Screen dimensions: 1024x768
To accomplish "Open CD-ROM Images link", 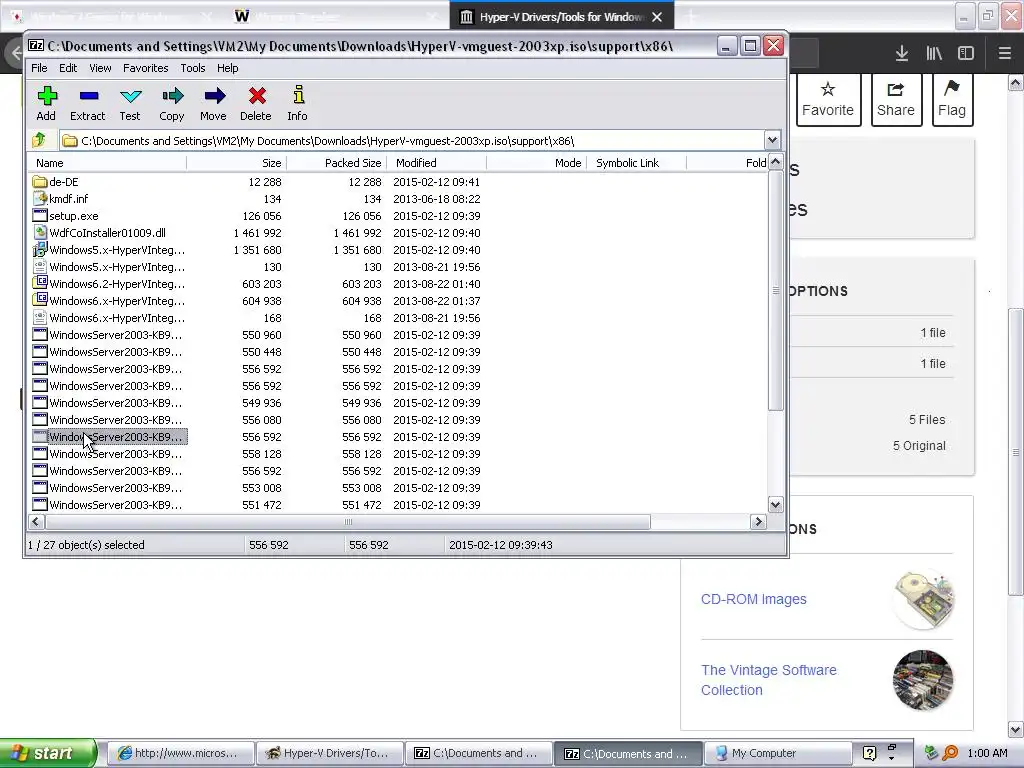I will 754,599.
